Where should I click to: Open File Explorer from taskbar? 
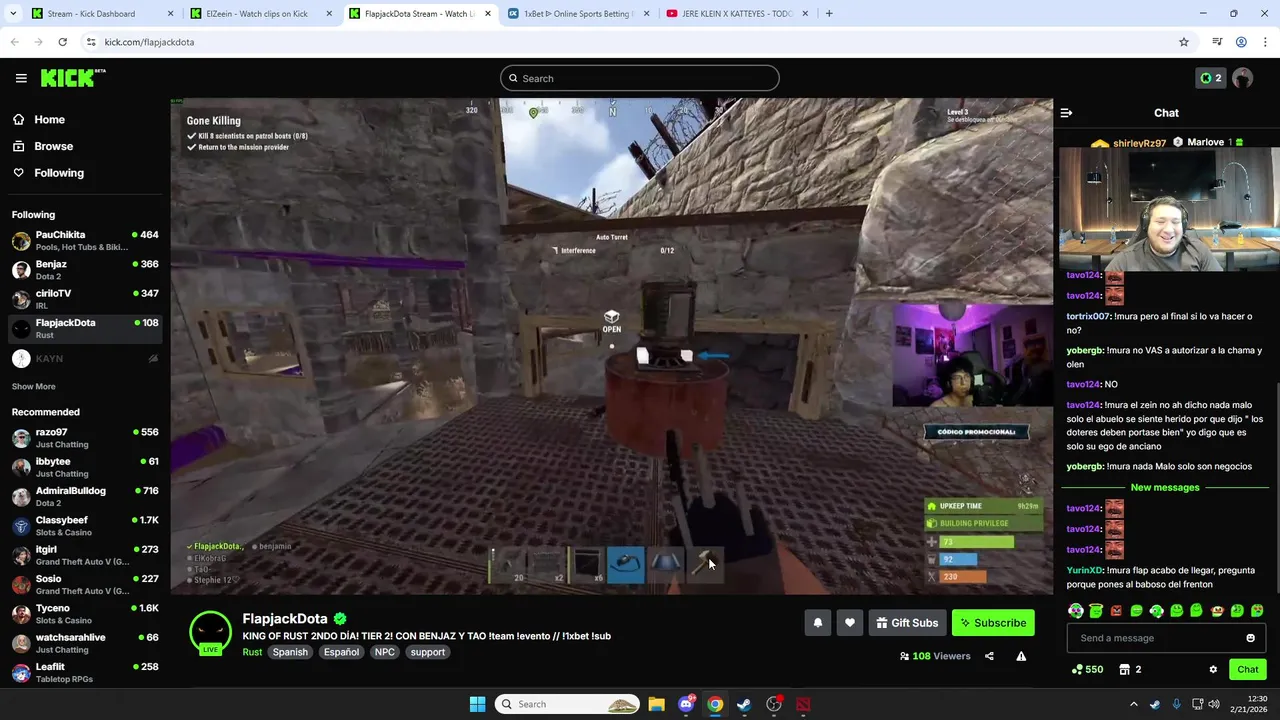[x=656, y=704]
